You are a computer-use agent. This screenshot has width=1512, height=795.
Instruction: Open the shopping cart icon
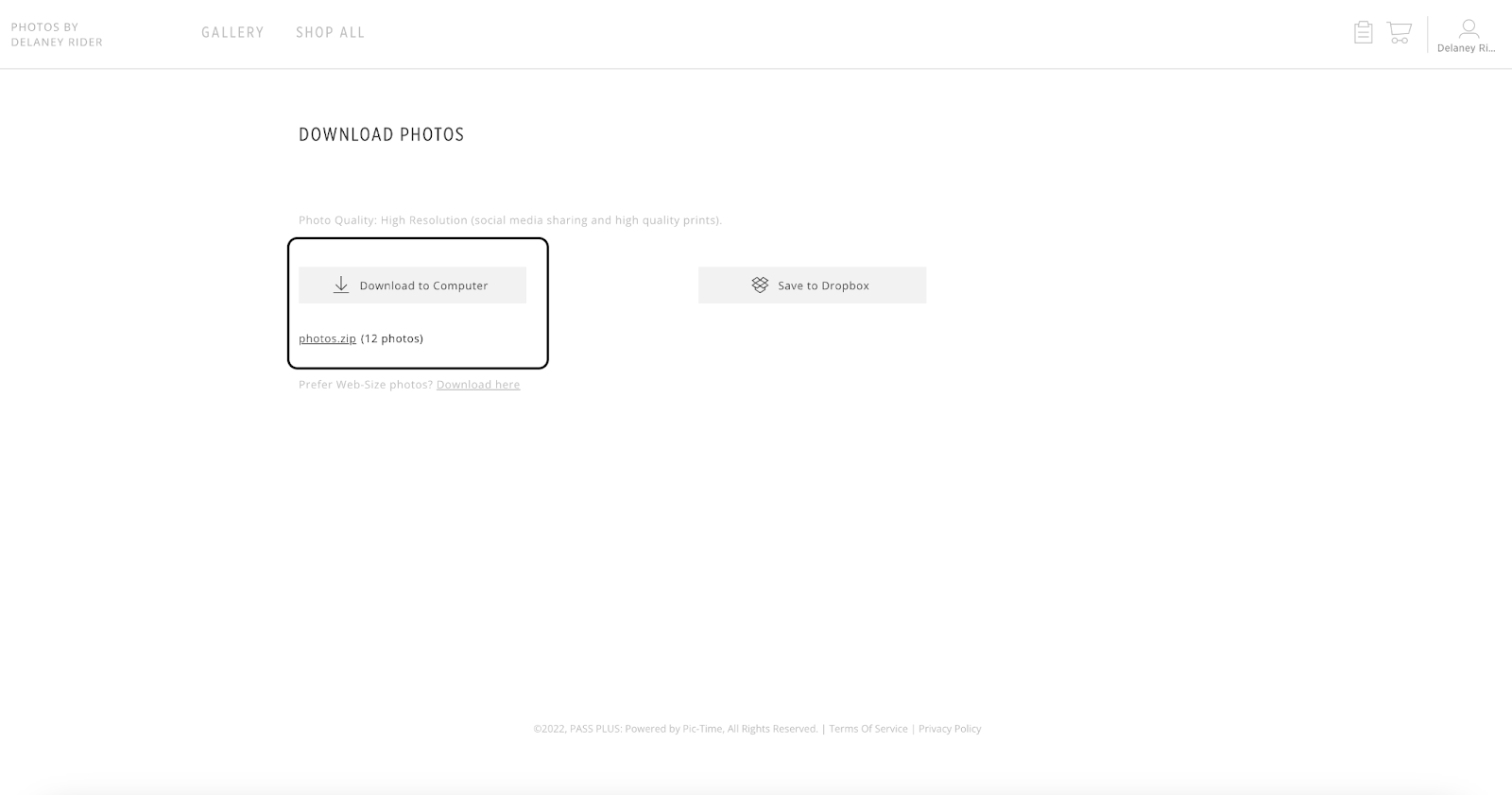click(1400, 32)
